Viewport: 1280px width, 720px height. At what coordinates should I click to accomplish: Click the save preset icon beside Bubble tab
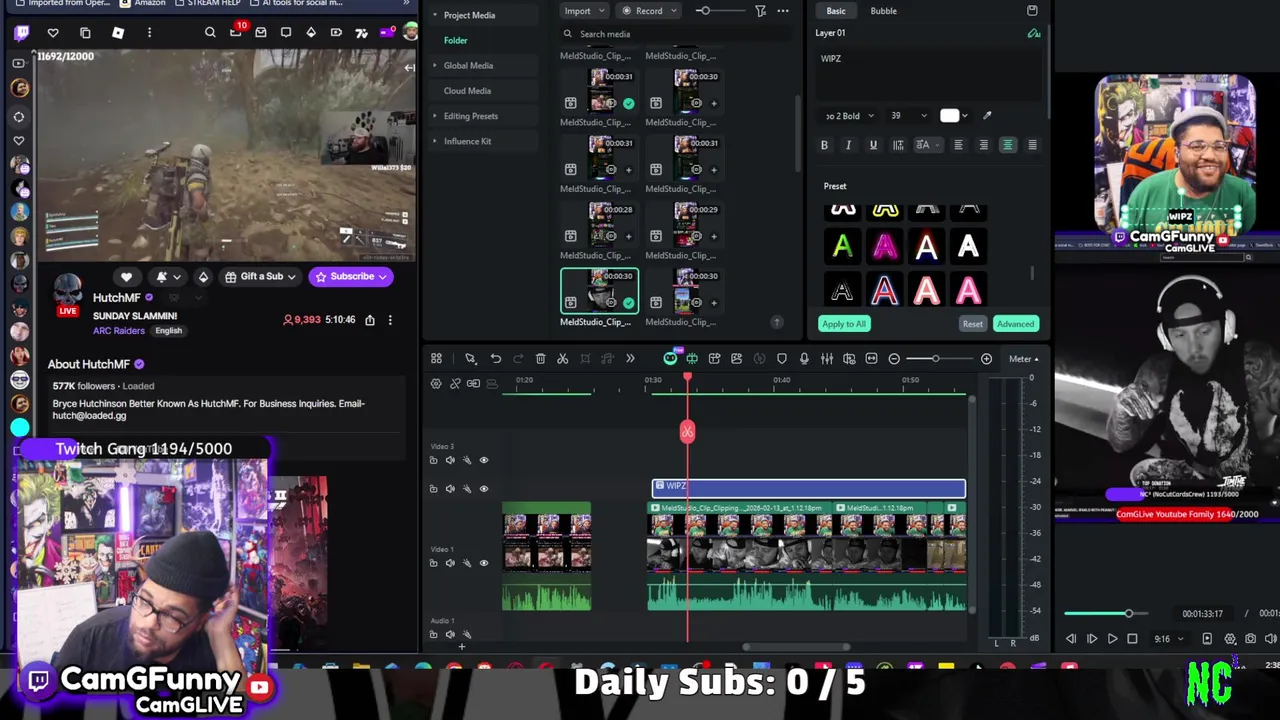(x=1032, y=11)
